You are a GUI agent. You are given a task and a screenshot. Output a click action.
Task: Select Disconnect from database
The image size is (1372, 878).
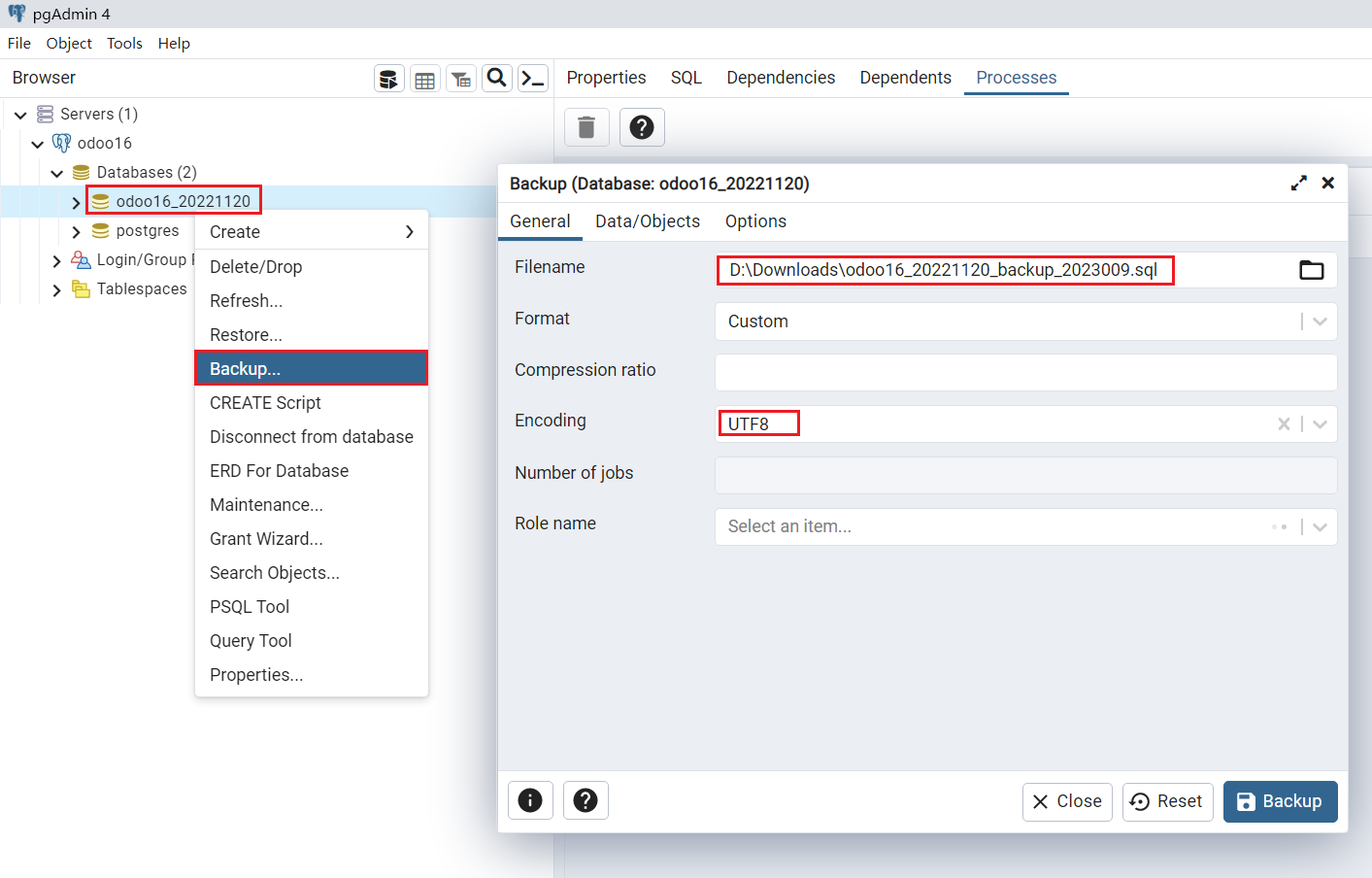[312, 437]
